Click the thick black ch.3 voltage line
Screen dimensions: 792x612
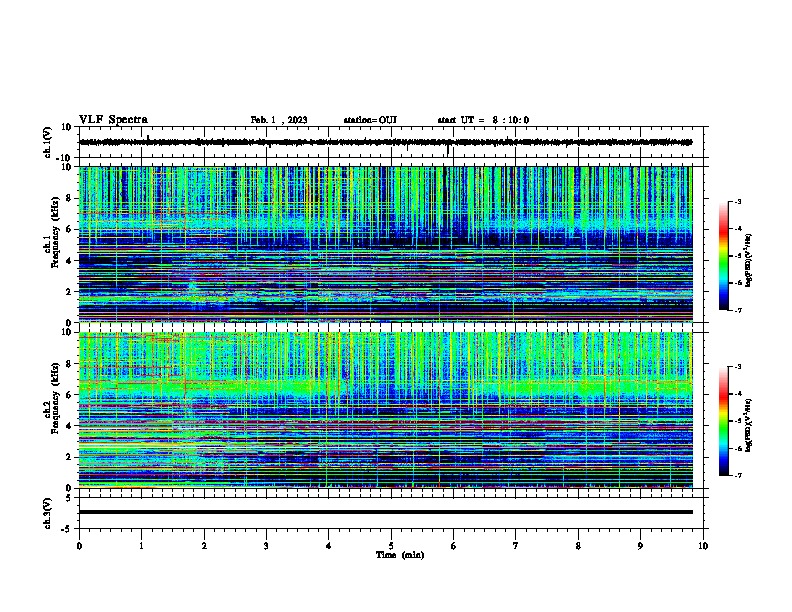(x=385, y=512)
